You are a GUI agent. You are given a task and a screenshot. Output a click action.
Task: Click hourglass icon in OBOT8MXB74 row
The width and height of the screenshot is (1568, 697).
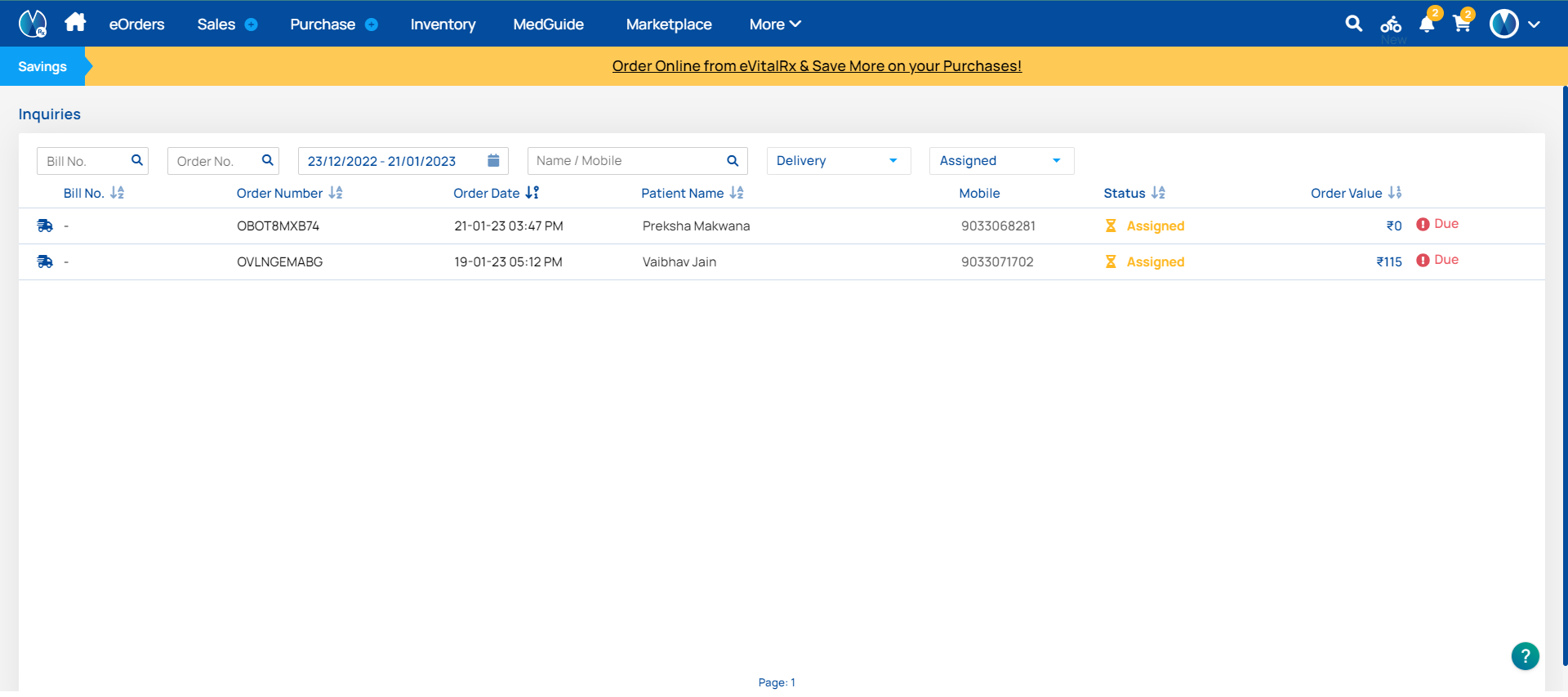pyautogui.click(x=1111, y=226)
